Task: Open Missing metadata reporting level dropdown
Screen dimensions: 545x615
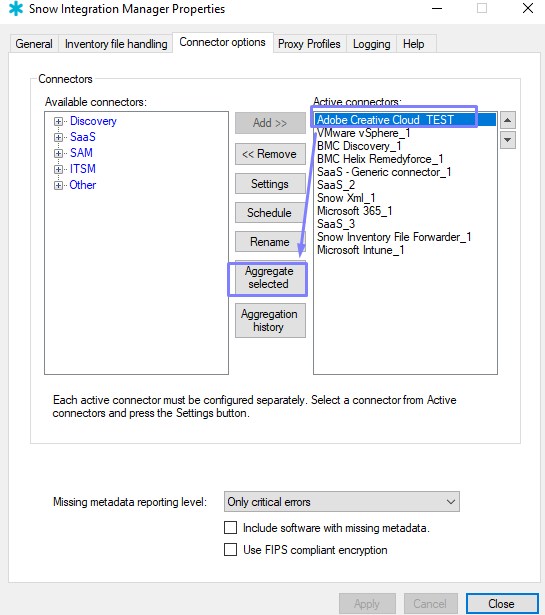Action: coord(342,502)
